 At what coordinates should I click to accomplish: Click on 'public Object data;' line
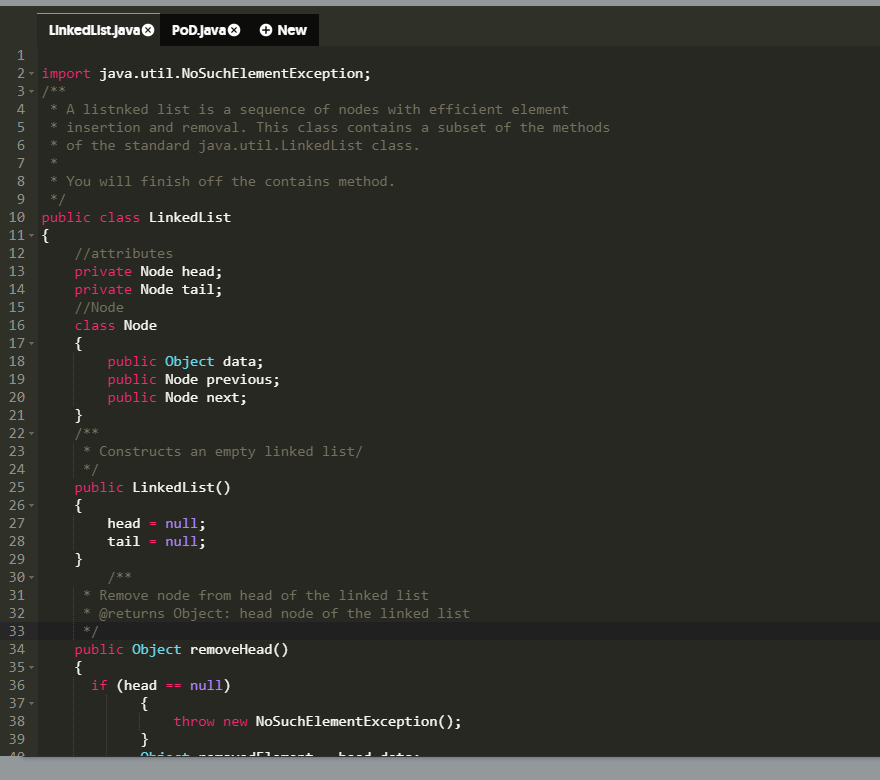click(185, 361)
